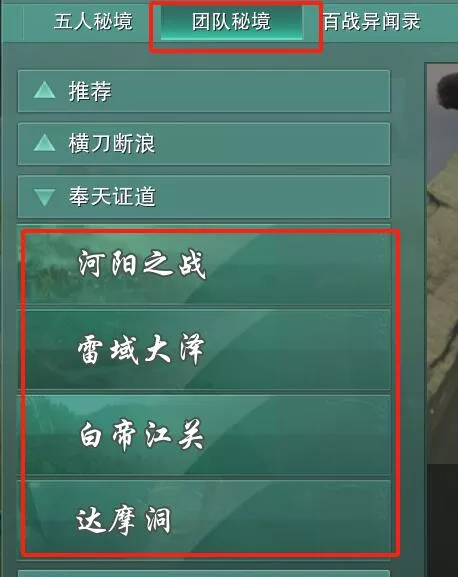Click the 横刀断浪 label text
458x577 pixels.
(x=112, y=144)
